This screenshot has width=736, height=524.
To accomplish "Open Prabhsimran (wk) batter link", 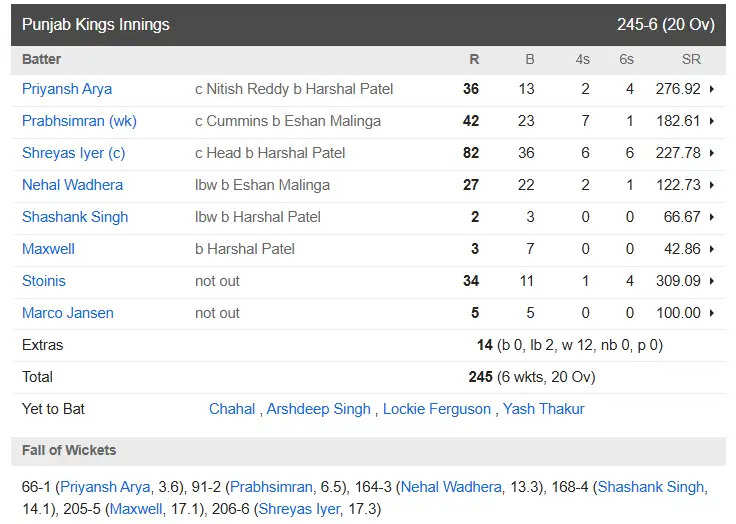I will click(79, 121).
